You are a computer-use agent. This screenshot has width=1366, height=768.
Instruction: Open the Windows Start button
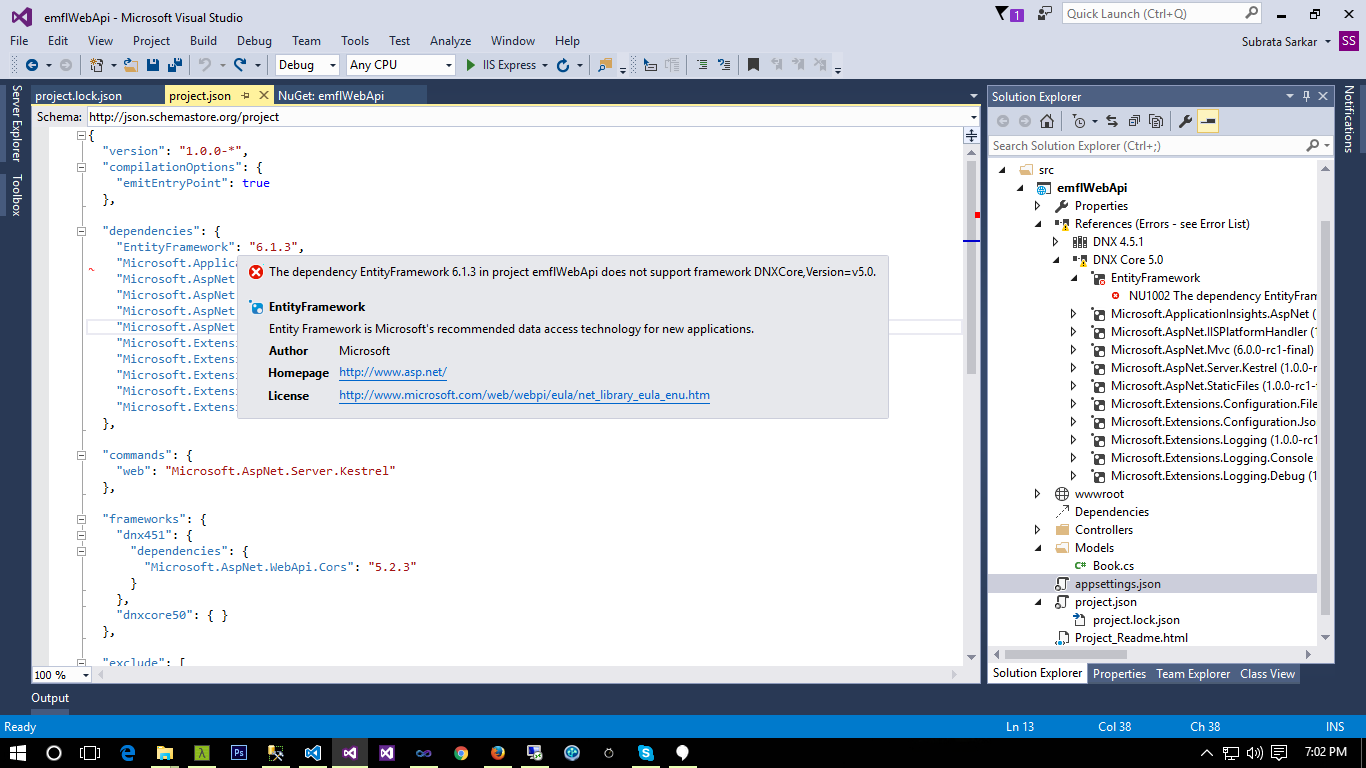tap(18, 752)
